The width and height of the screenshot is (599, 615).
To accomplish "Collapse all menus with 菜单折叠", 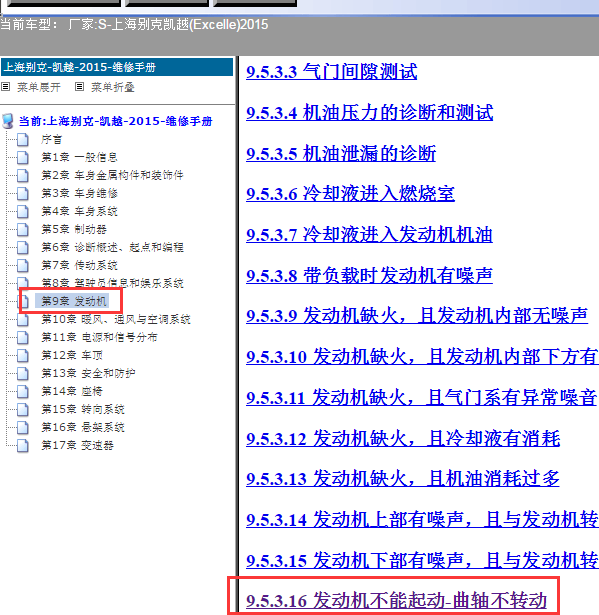I will click(113, 87).
